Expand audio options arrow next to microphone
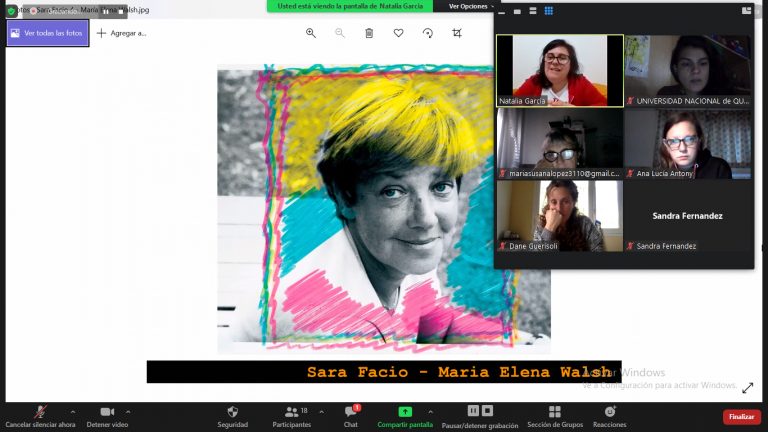Viewport: 768px width, 432px height. pyautogui.click(x=72, y=411)
